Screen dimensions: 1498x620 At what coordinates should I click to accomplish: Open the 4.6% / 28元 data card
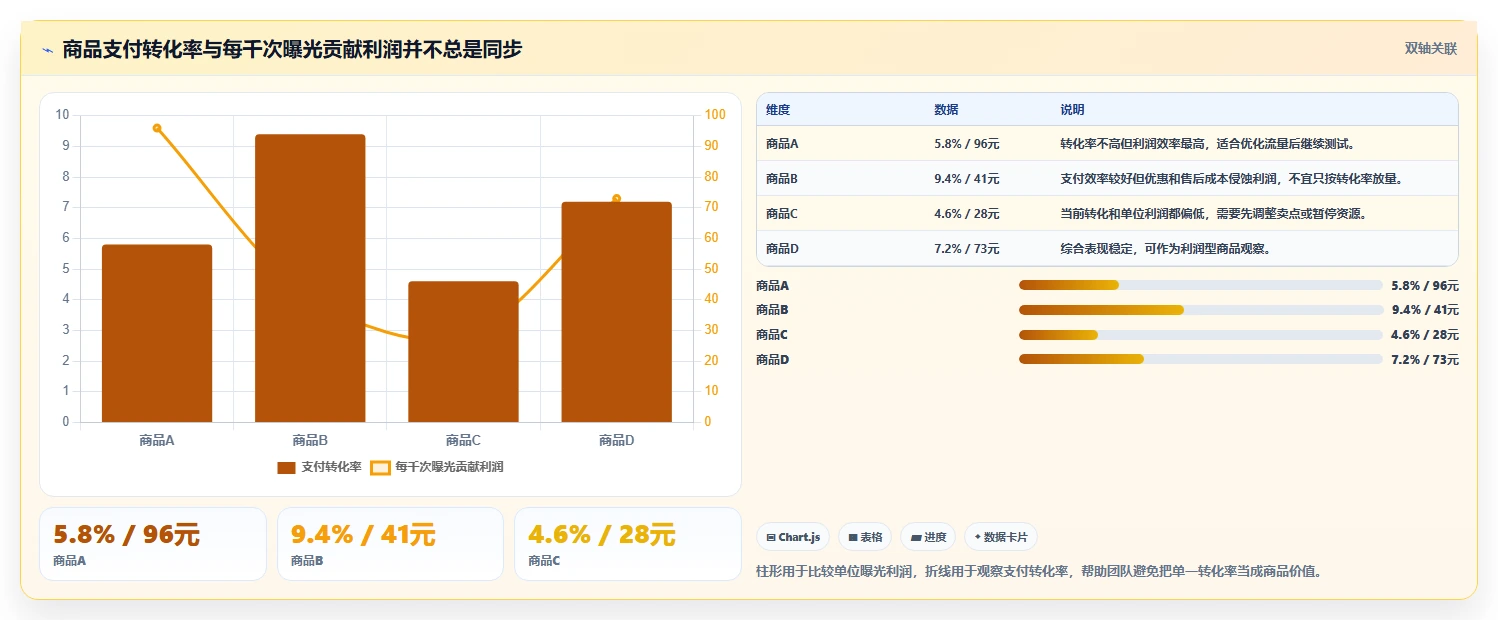[x=628, y=544]
